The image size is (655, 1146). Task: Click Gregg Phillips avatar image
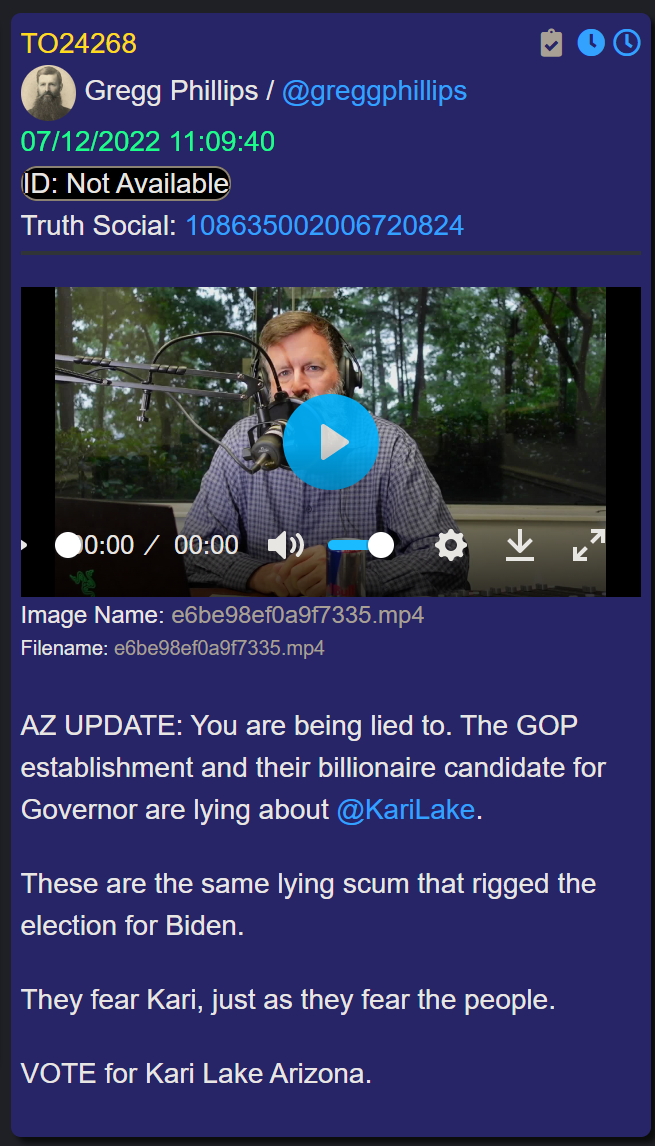point(48,93)
